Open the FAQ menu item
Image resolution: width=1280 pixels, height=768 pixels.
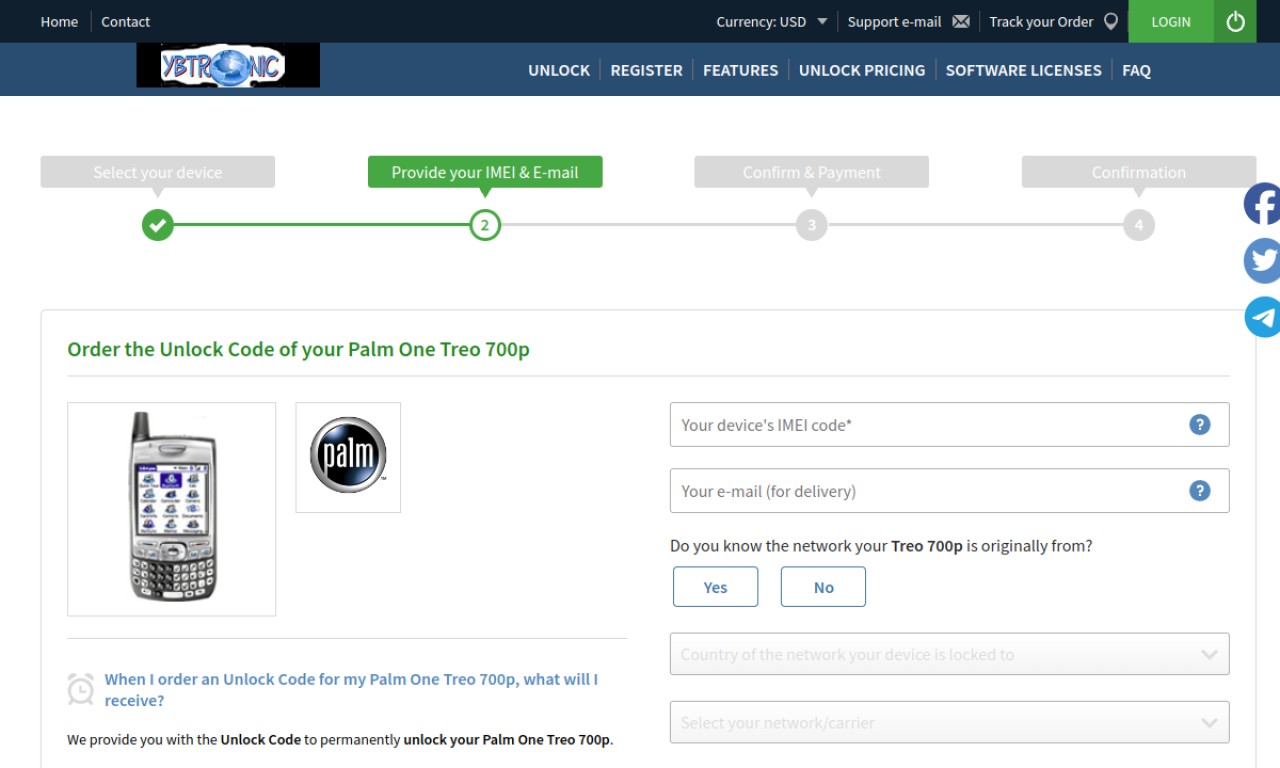1136,70
